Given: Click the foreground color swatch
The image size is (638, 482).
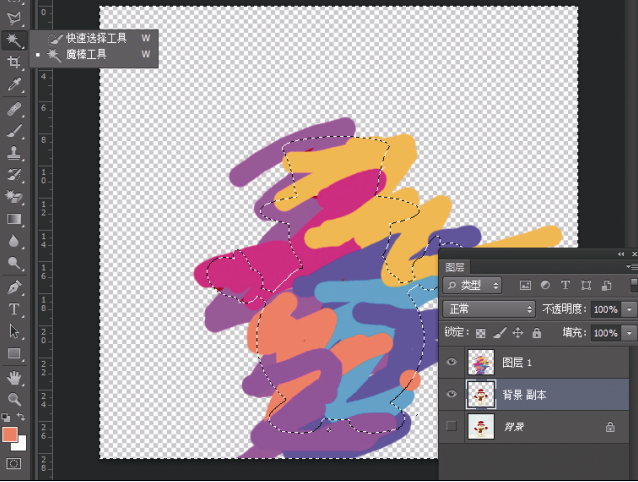Looking at the screenshot, I should tap(10, 435).
